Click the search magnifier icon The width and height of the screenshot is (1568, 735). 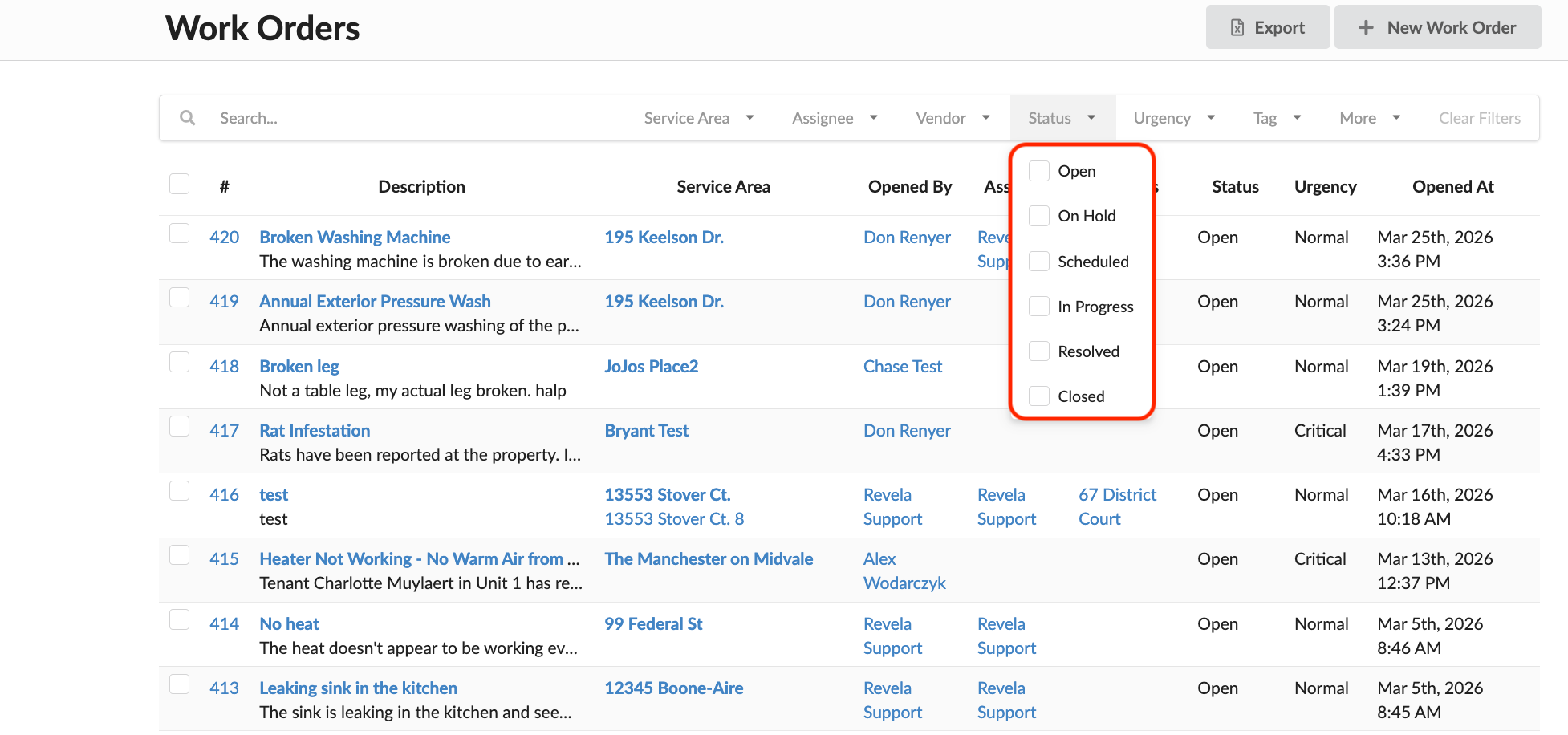tap(187, 118)
